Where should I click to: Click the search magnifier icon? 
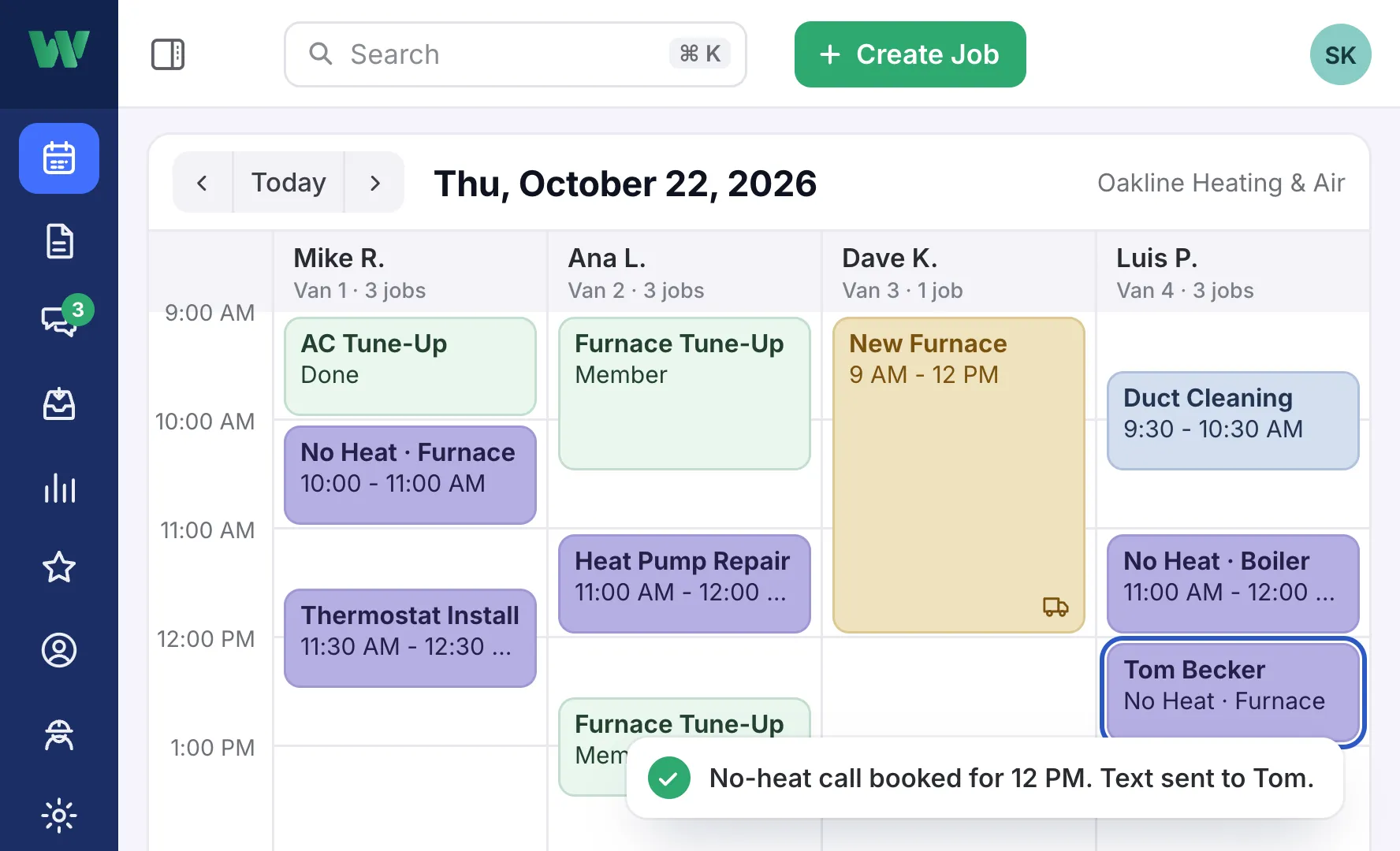tap(320, 54)
